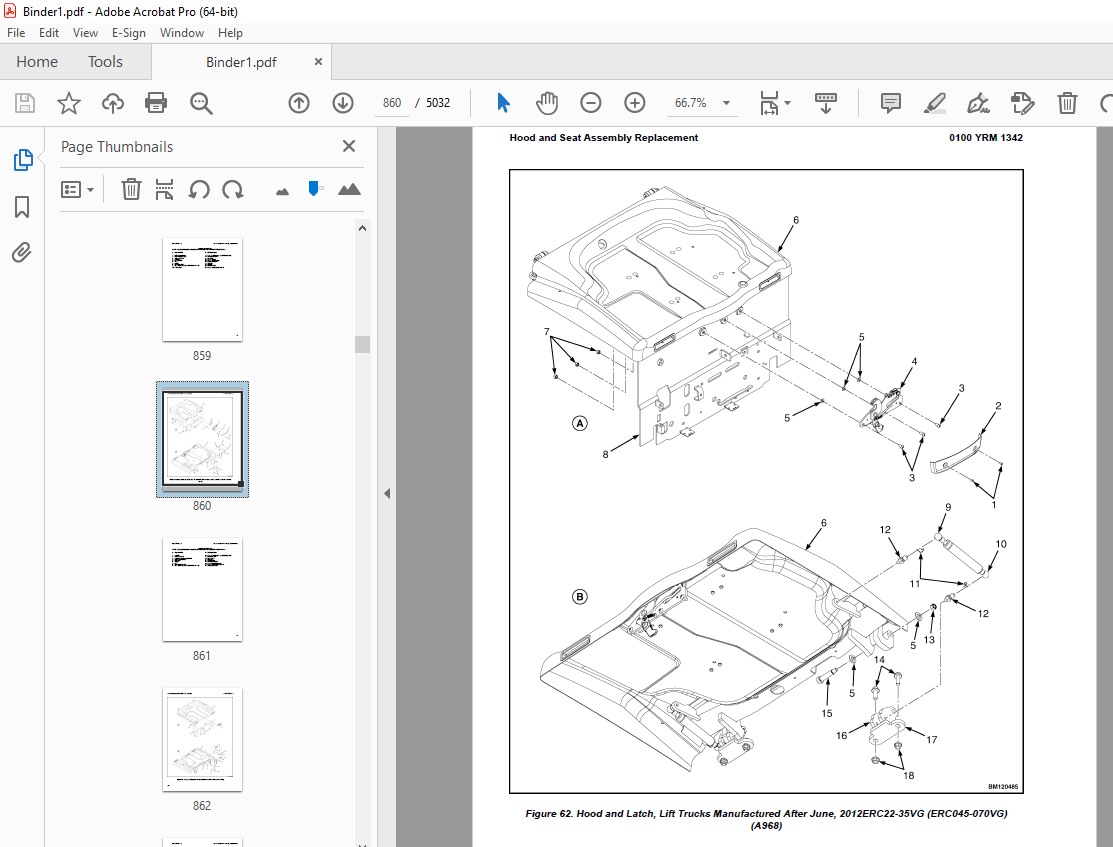
Task: Click the 0100 YRM 1342 header text
Action: coord(986,138)
